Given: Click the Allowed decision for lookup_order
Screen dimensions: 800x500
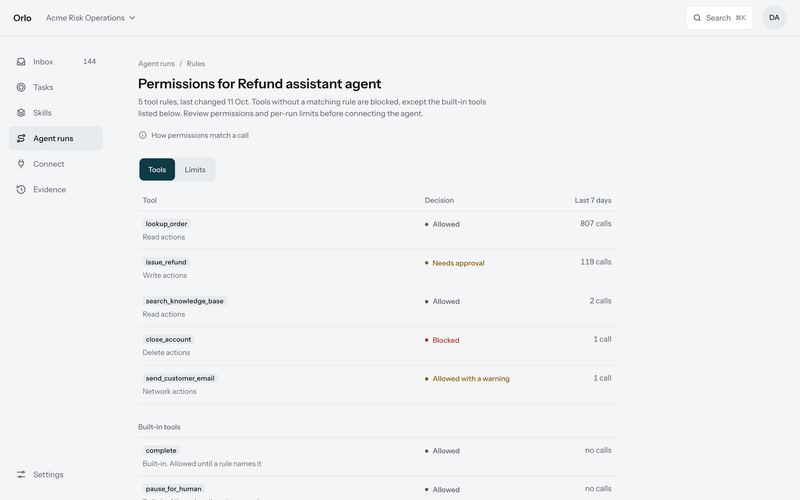Looking at the screenshot, I should [x=442, y=224].
